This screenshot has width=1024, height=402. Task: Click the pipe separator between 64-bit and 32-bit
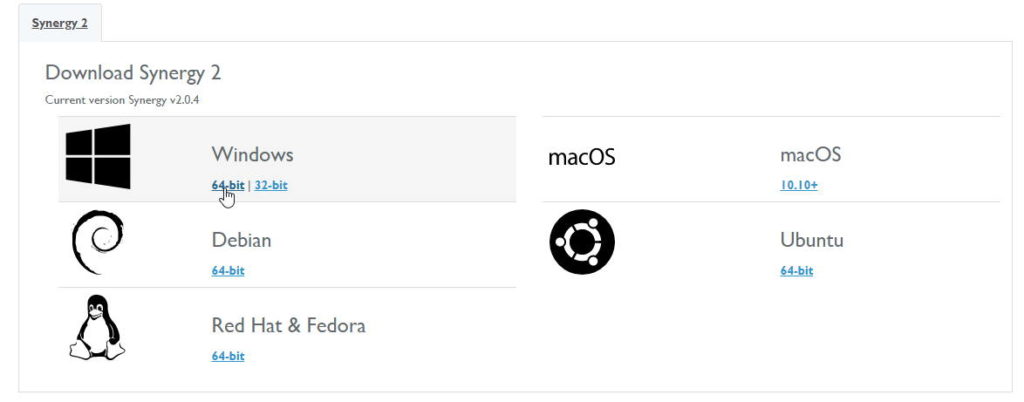249,185
